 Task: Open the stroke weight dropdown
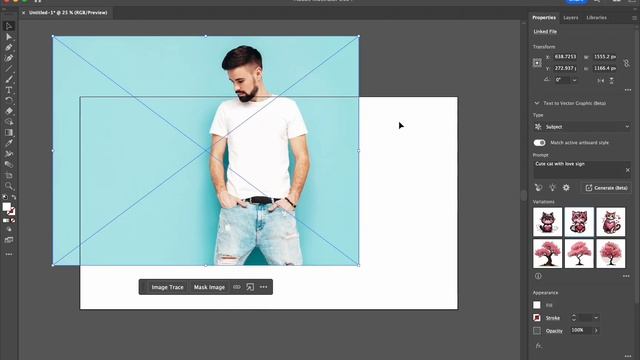[596, 318]
